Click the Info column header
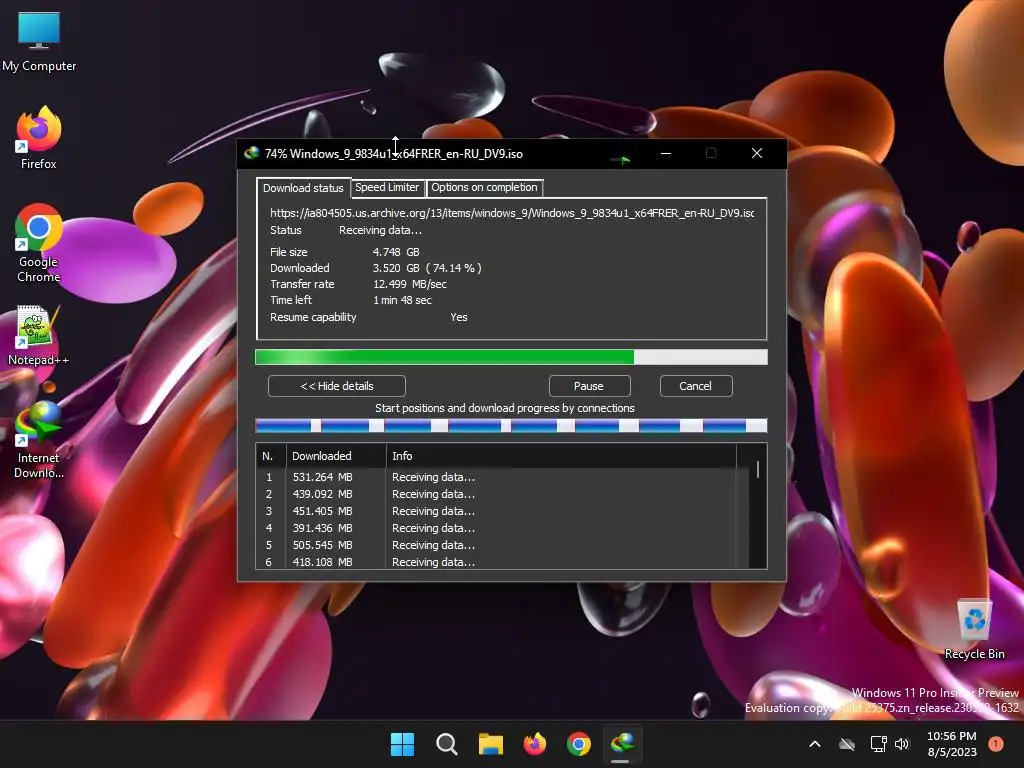1024x768 pixels. (x=561, y=456)
